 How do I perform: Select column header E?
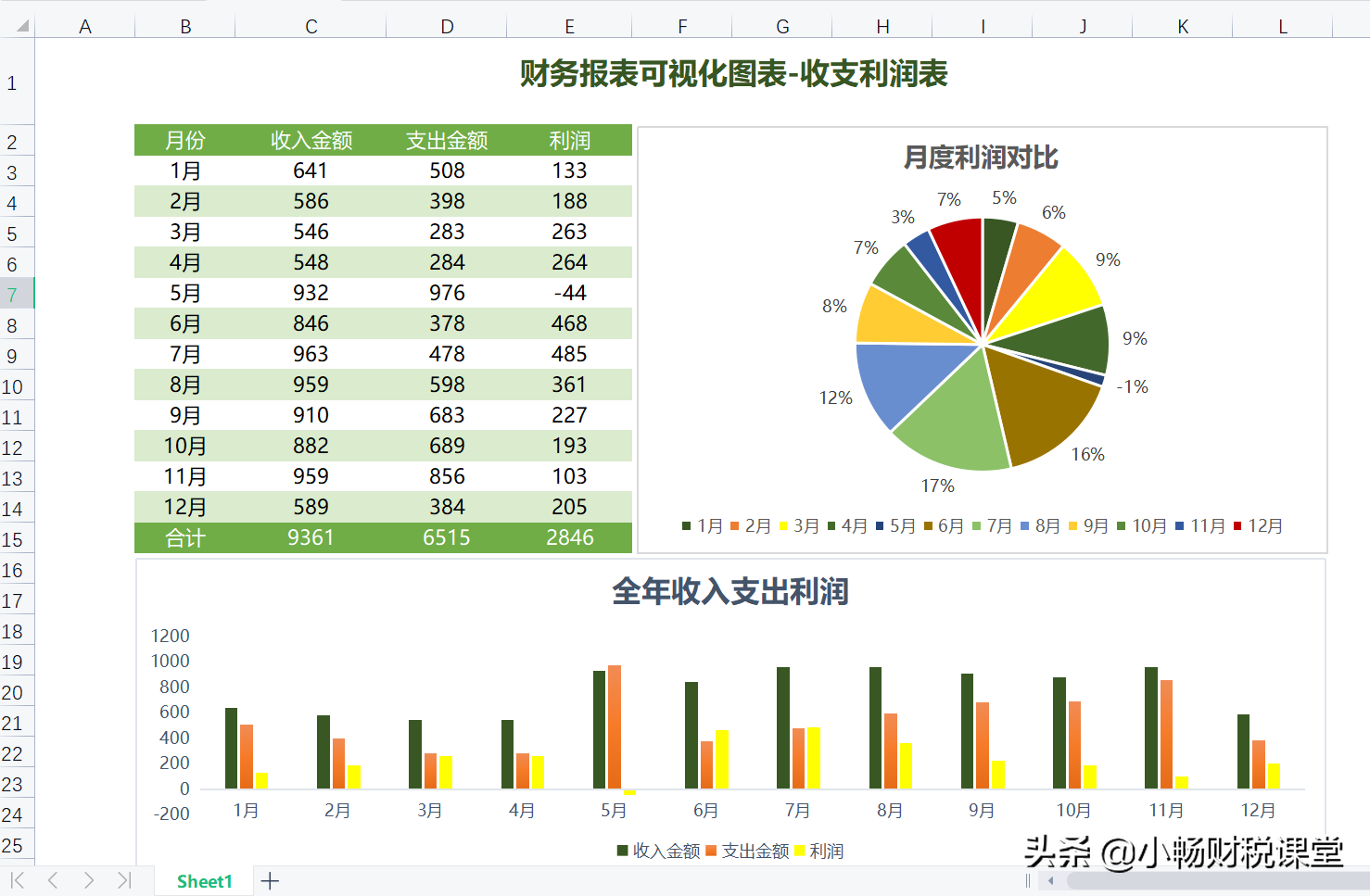coord(568,26)
